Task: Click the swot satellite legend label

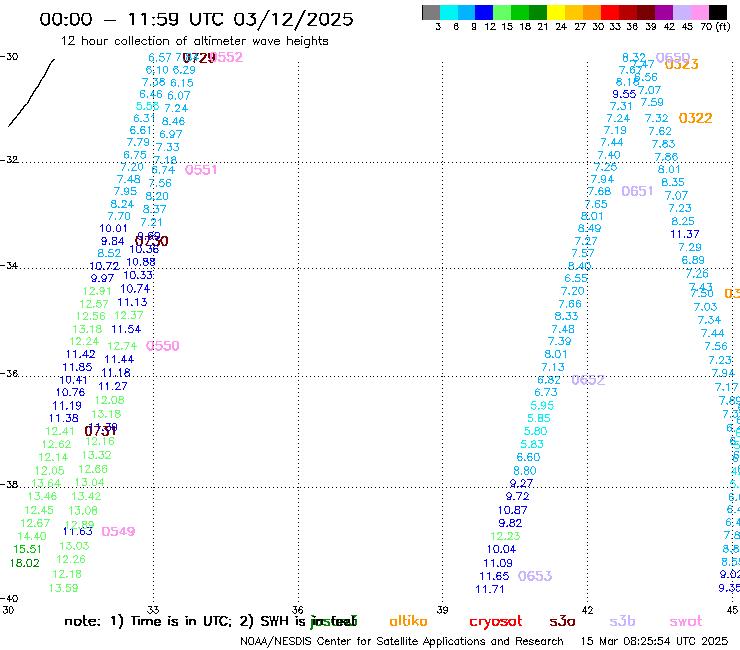Action: [x=686, y=621]
